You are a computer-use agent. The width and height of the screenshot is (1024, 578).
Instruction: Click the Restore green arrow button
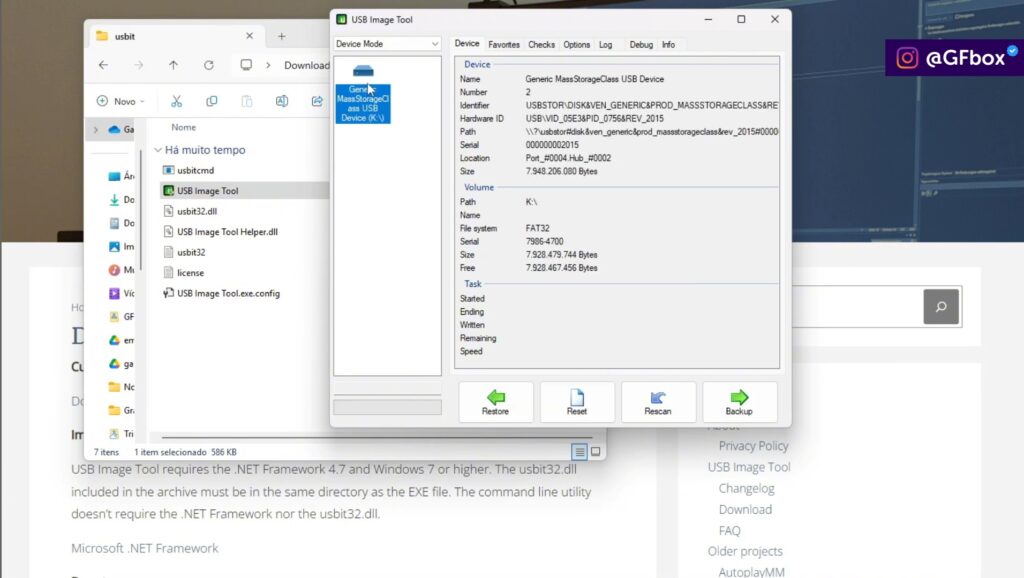(496, 402)
